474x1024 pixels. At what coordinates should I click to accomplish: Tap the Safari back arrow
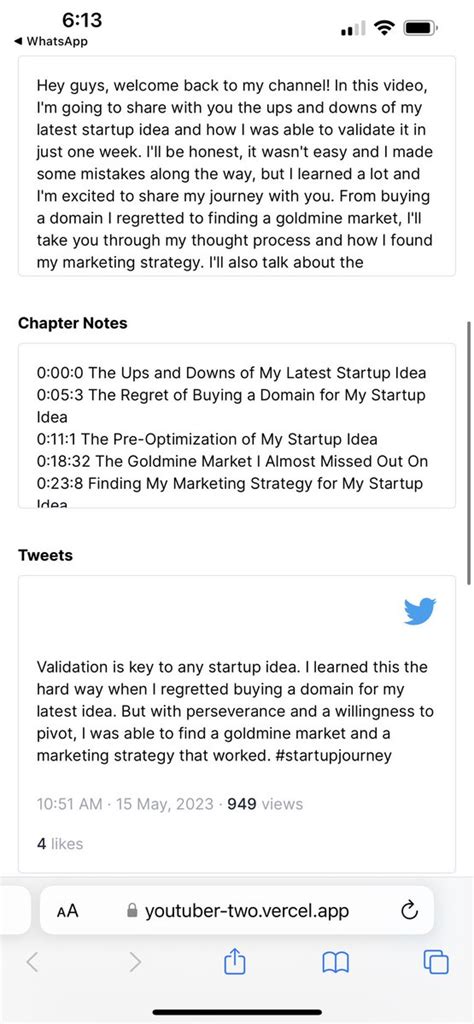click(33, 962)
